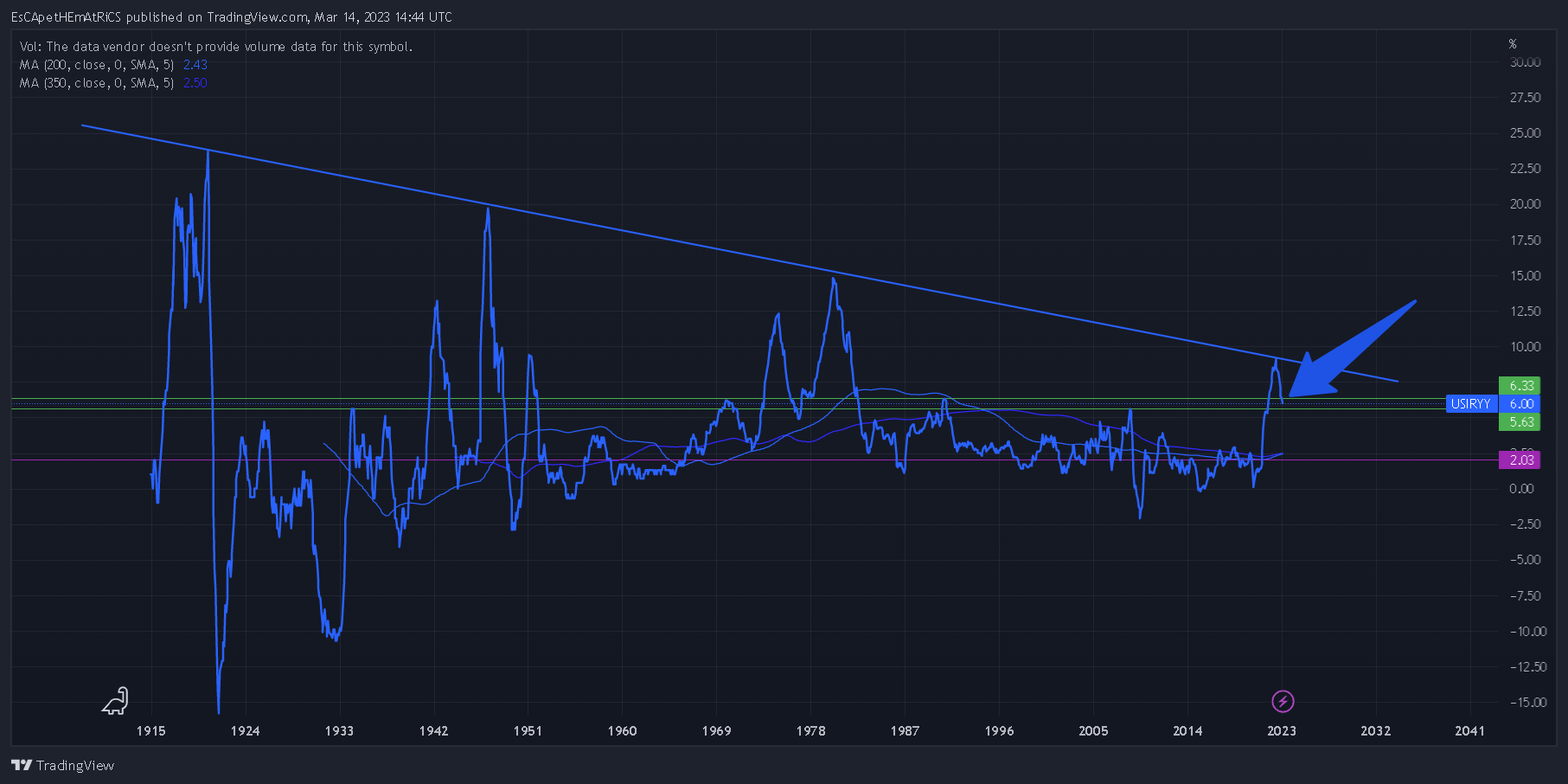Click the dinosaur icon near 1915

(x=115, y=701)
